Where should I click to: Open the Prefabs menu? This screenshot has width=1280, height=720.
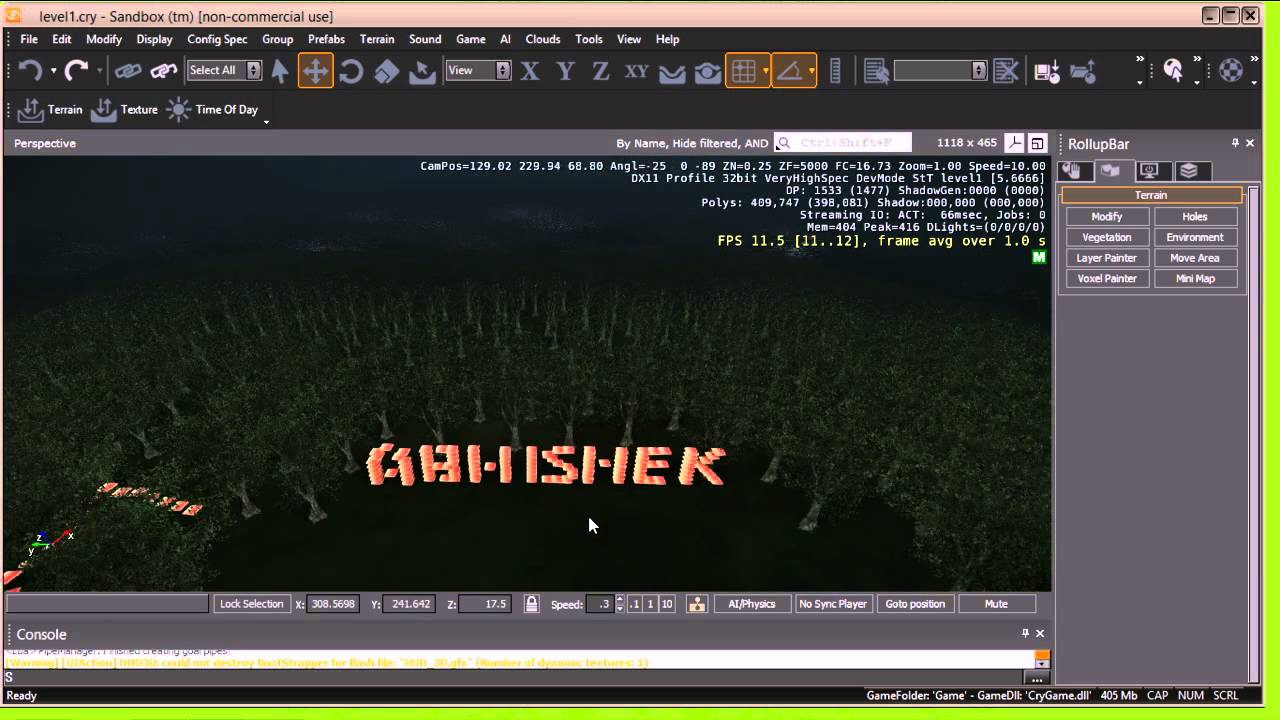click(326, 39)
